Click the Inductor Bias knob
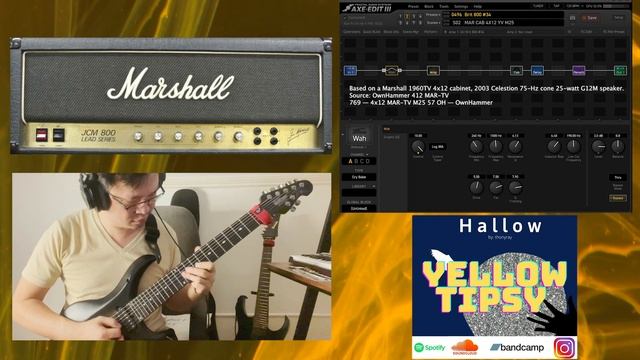 tap(554, 146)
